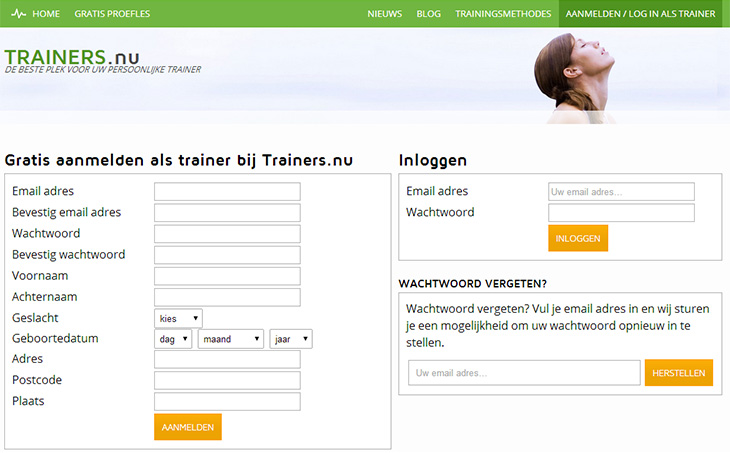The height and width of the screenshot is (453, 730).
Task: Select AANMELDEN / LOG IN ALS TRAINER tab
Action: (x=640, y=14)
